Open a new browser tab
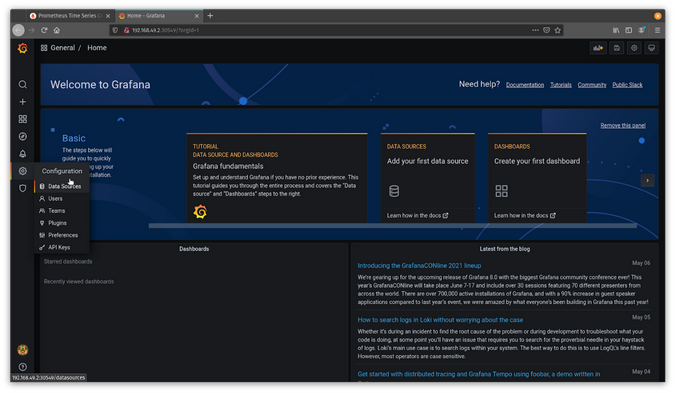The image size is (675, 393). point(210,15)
